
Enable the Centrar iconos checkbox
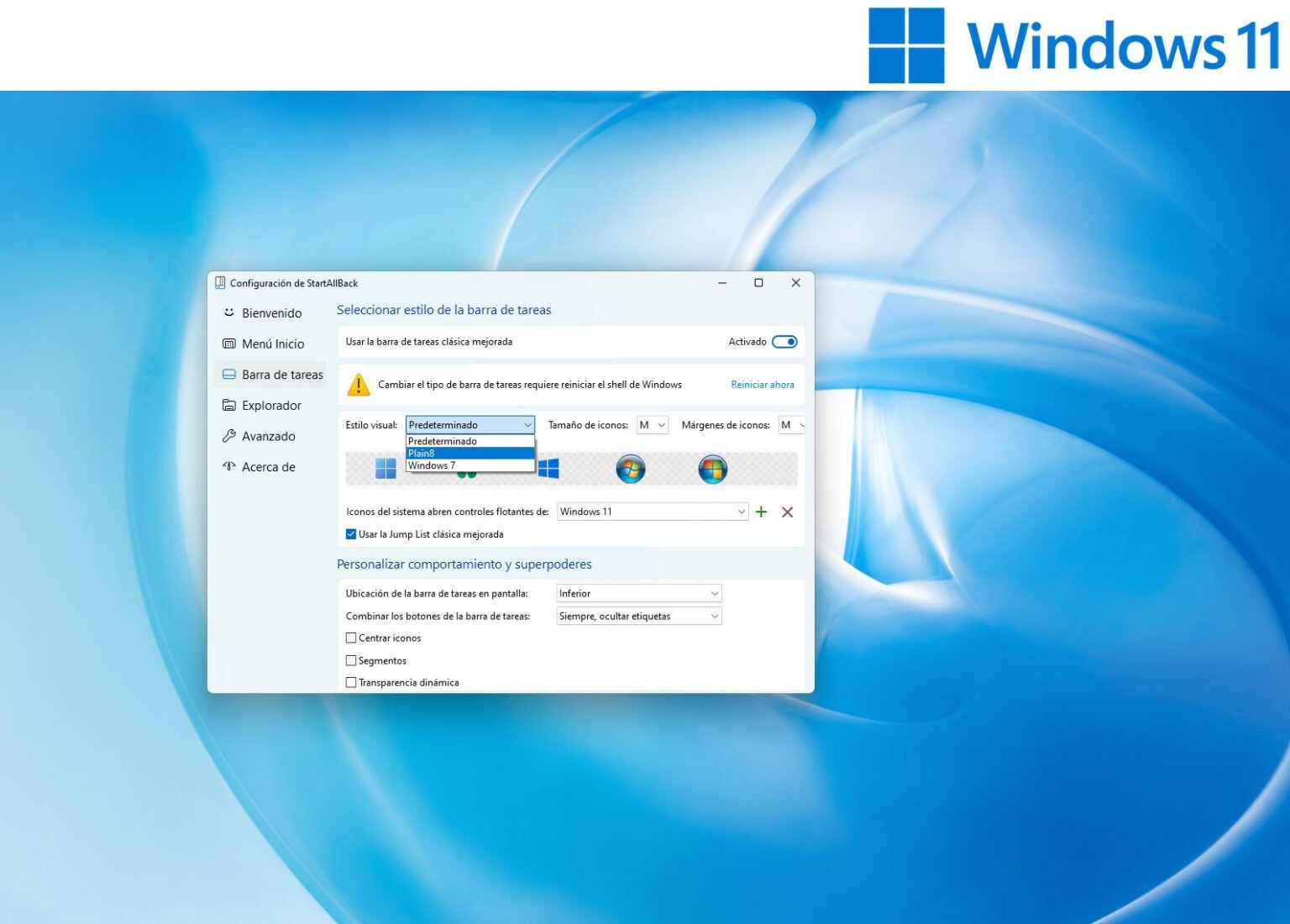click(351, 638)
